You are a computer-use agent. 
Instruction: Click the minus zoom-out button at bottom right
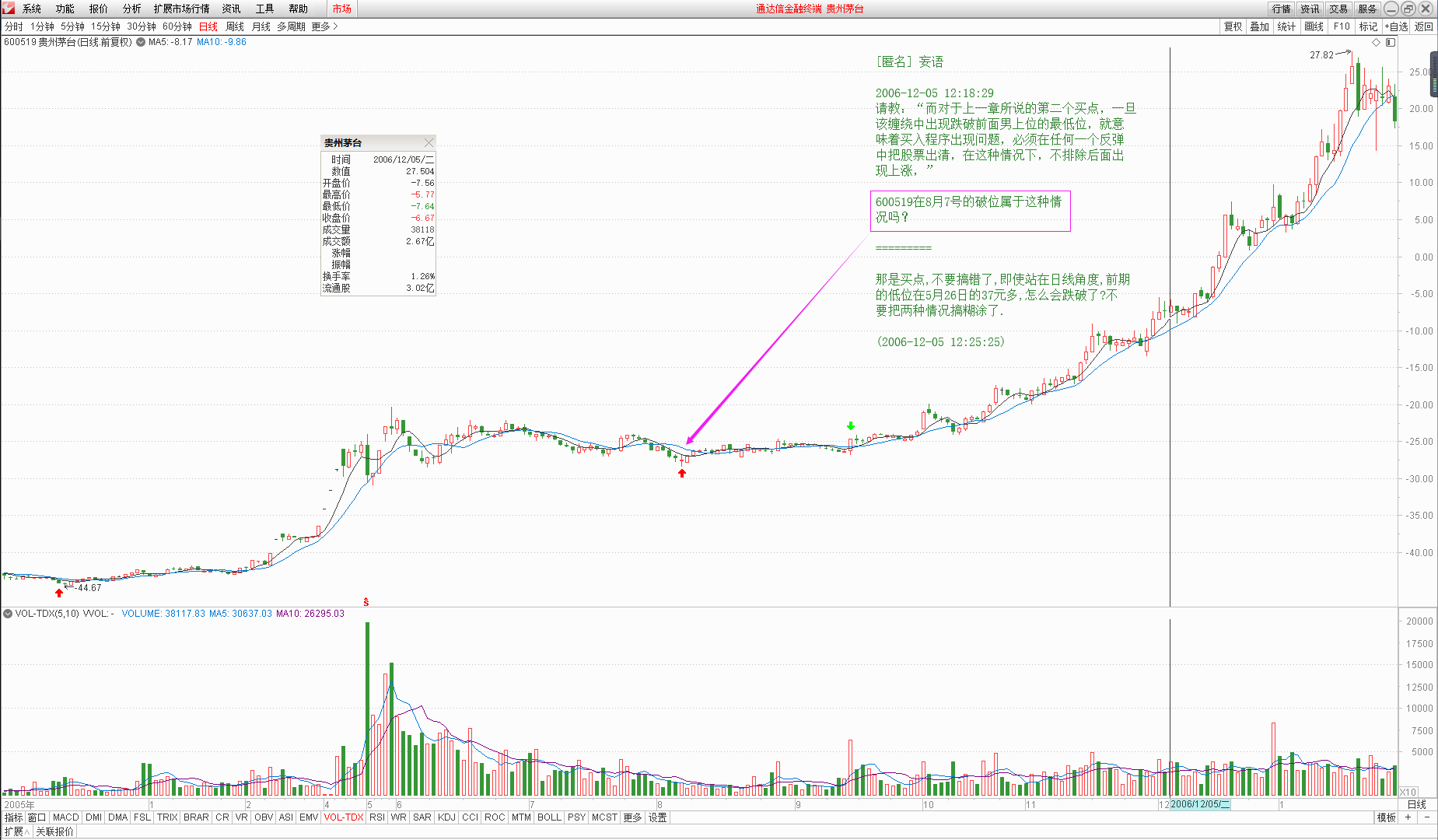point(1427,817)
